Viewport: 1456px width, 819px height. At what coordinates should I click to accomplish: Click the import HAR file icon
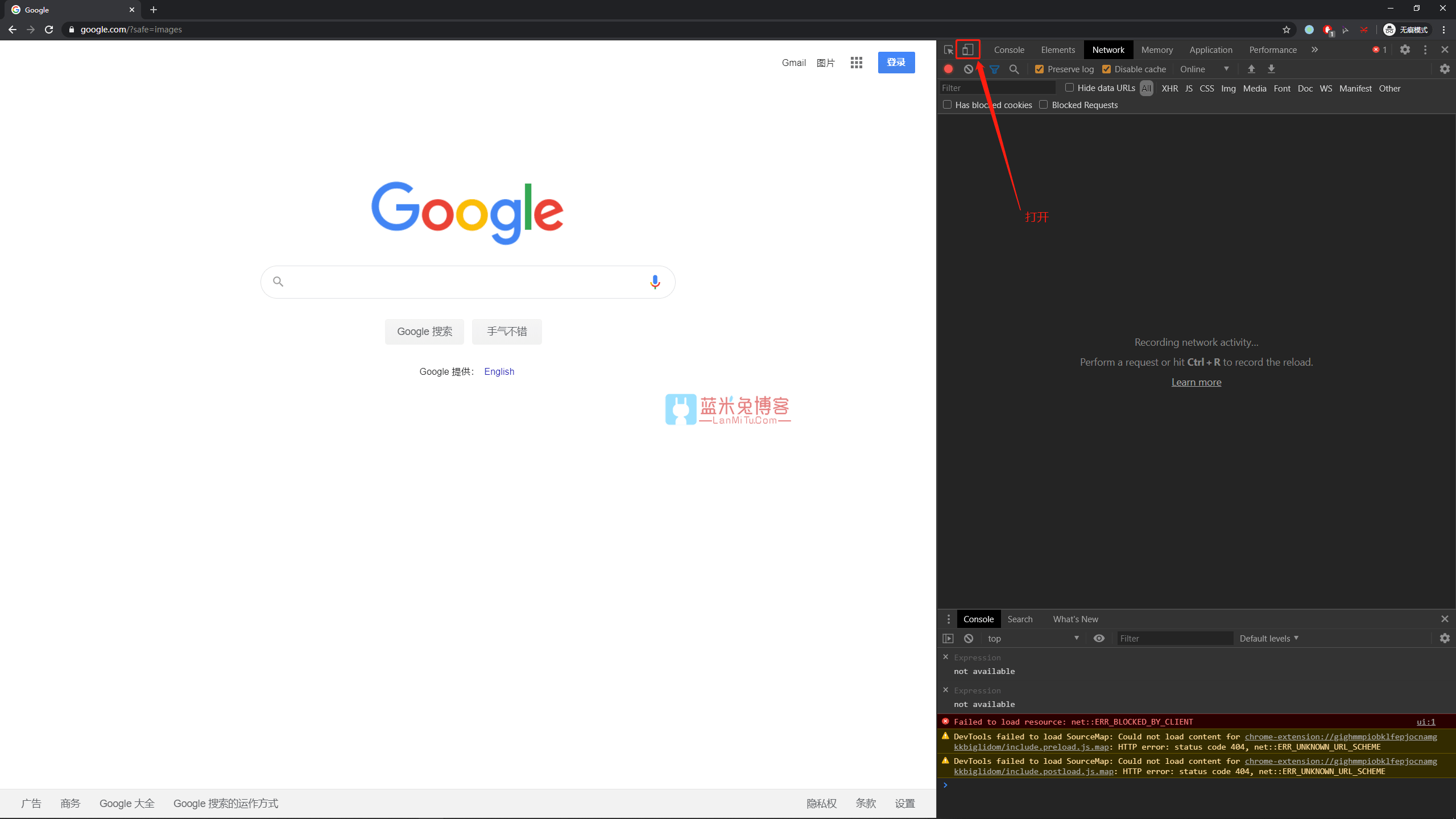pos(1252,69)
